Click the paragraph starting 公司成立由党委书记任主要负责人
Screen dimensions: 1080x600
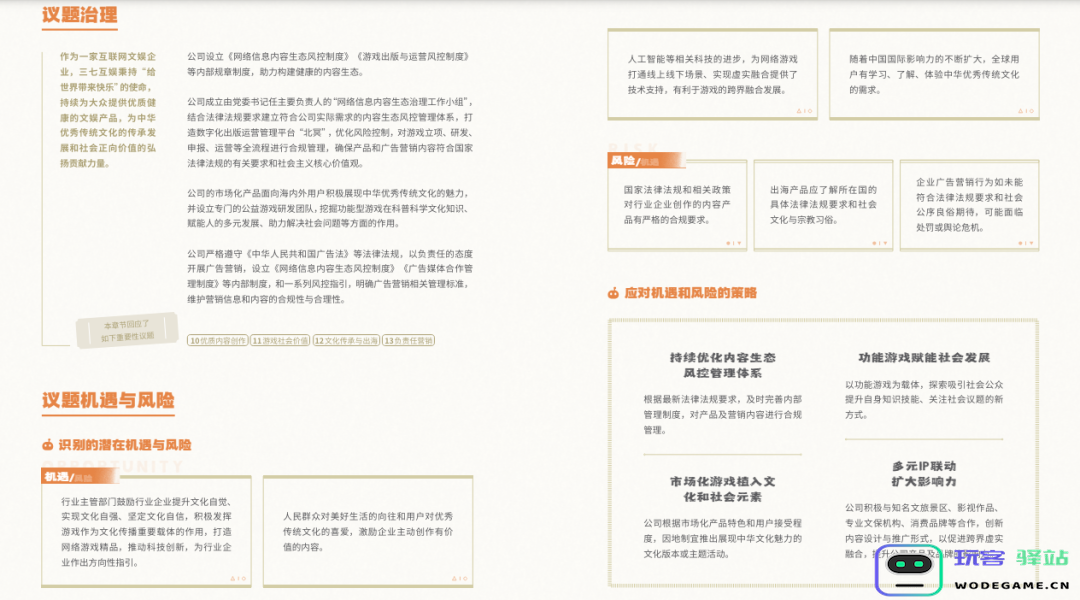pos(330,132)
